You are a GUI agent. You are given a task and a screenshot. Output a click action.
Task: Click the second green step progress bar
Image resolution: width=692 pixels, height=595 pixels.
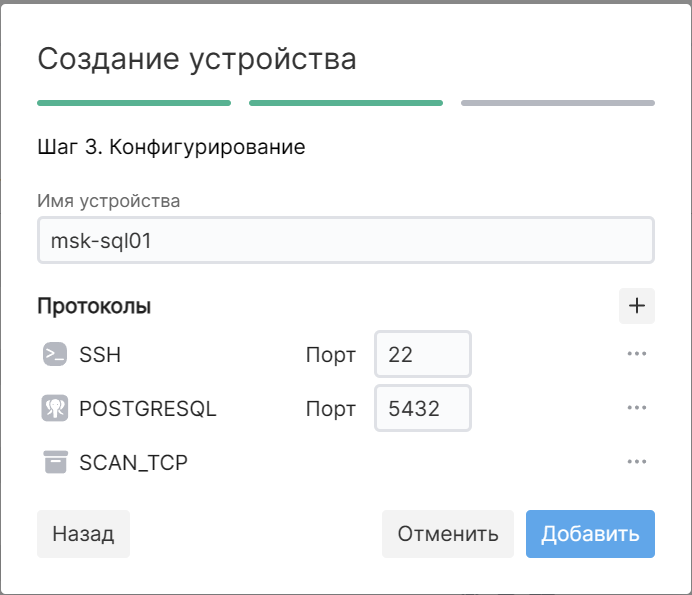(346, 102)
